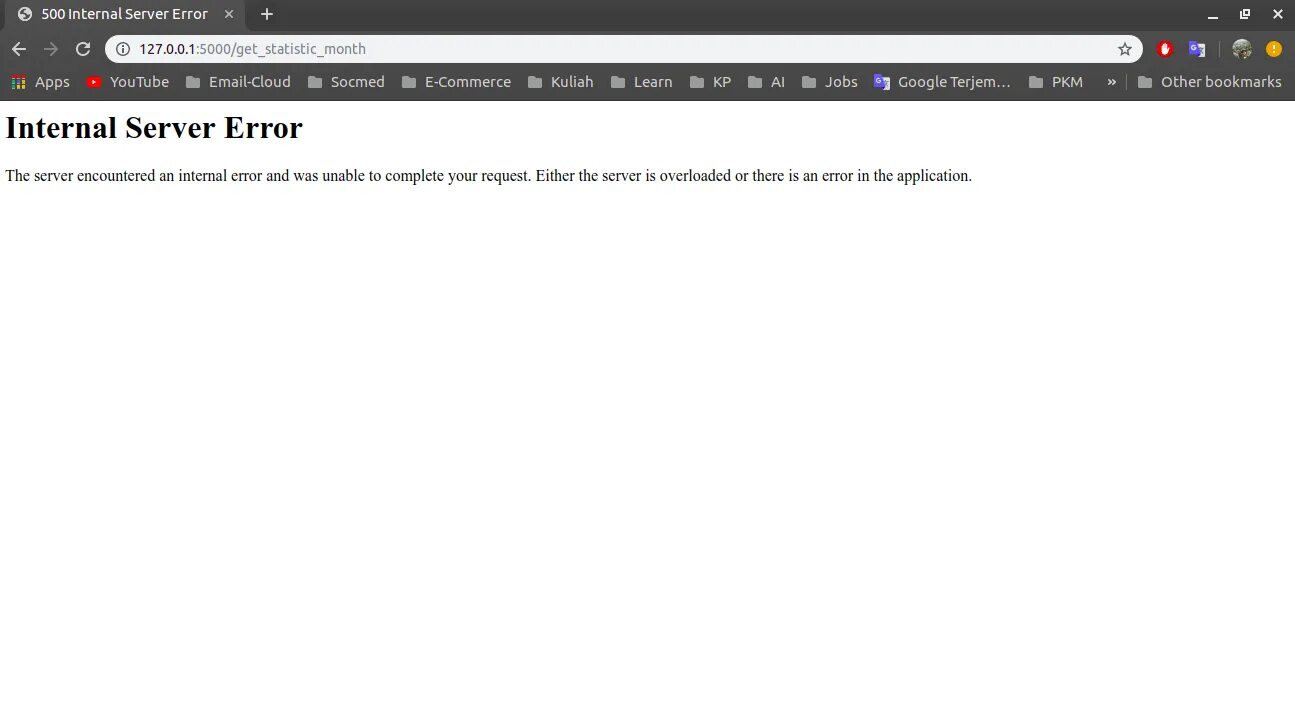View site information icon in address bar
Viewport: 1295px width, 712px height.
pos(122,49)
